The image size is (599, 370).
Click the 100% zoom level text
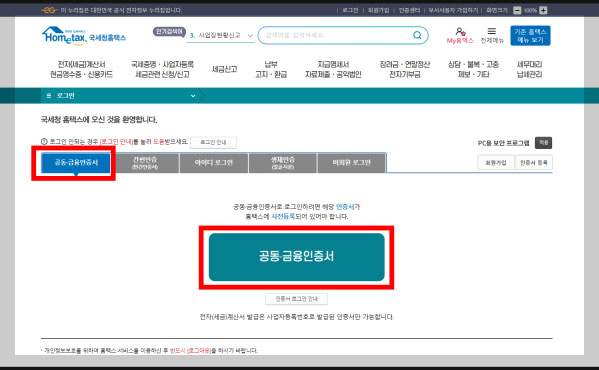[x=530, y=10]
